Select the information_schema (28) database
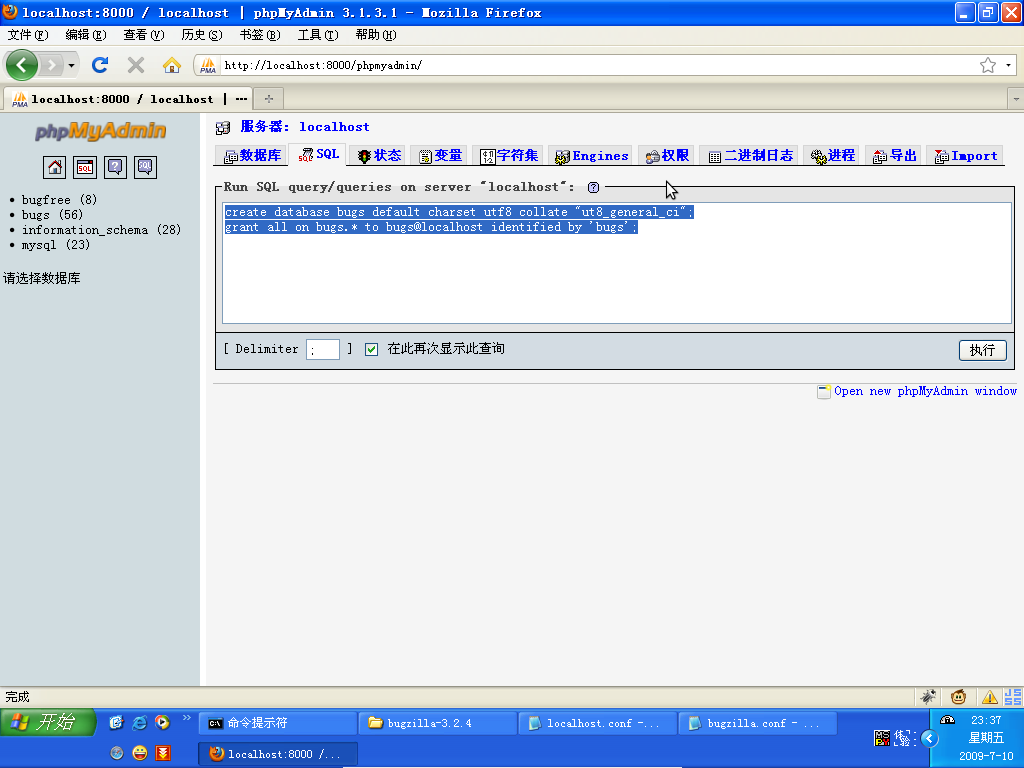The image size is (1024, 768). (101, 230)
